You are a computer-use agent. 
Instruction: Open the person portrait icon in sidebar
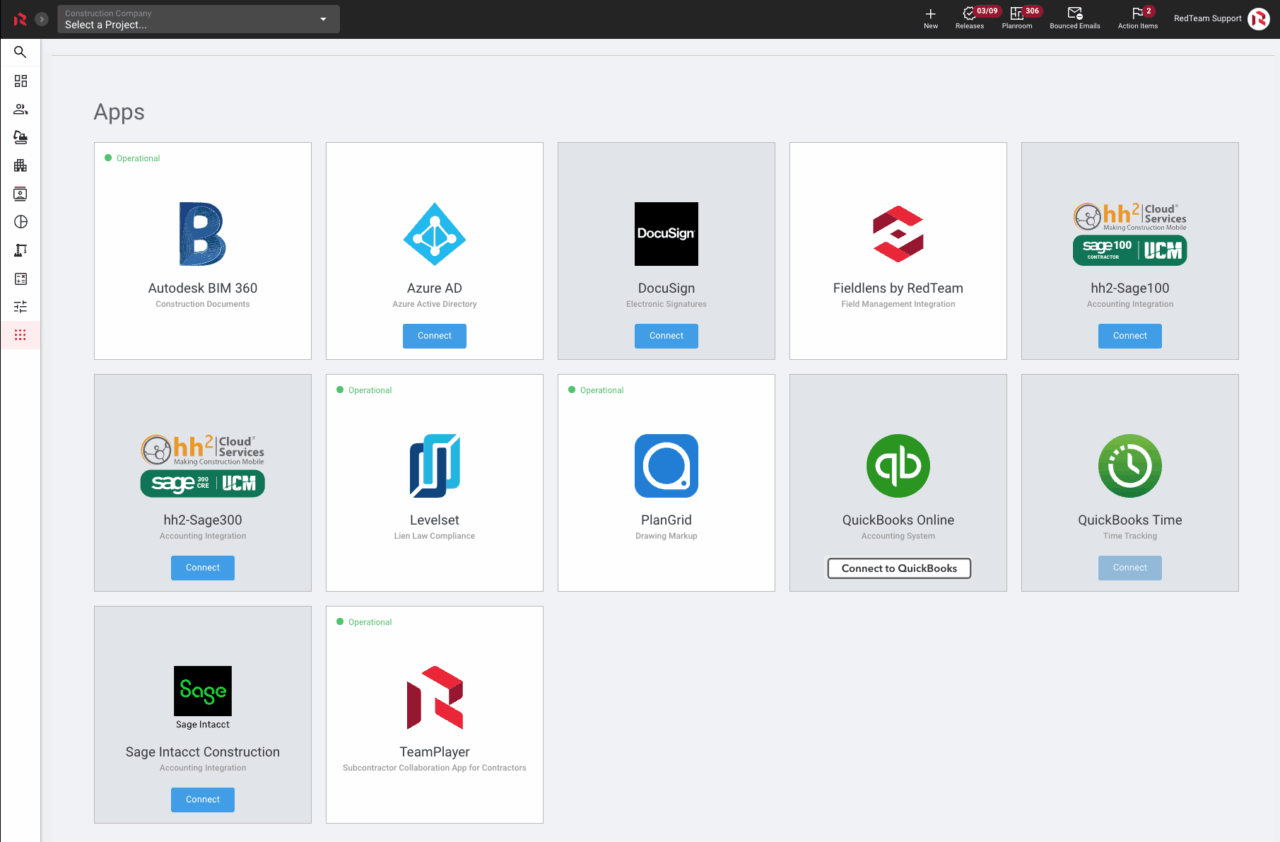[x=20, y=194]
